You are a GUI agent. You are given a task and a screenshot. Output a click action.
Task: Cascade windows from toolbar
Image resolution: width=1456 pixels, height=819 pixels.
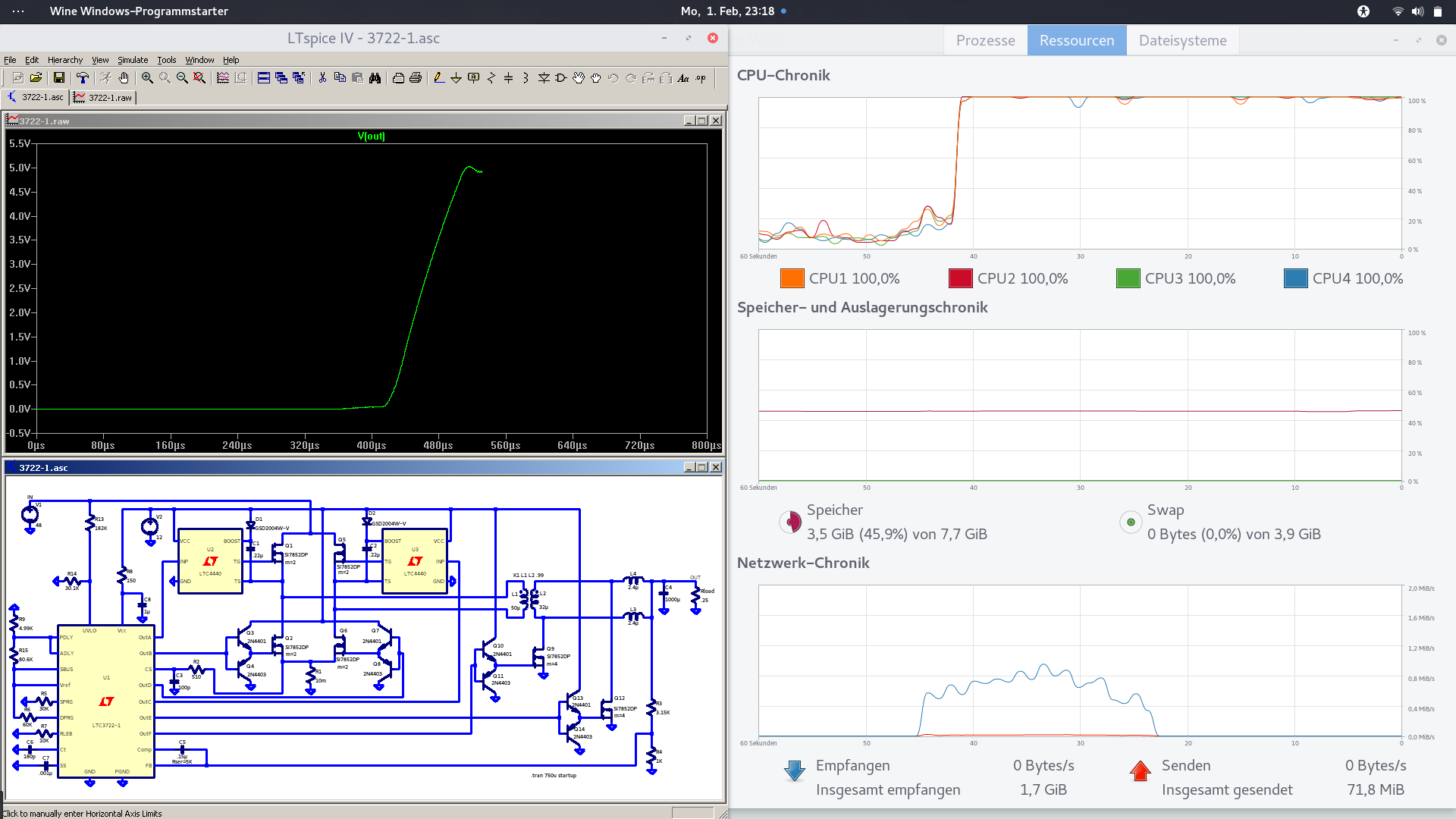pyautogui.click(x=281, y=78)
